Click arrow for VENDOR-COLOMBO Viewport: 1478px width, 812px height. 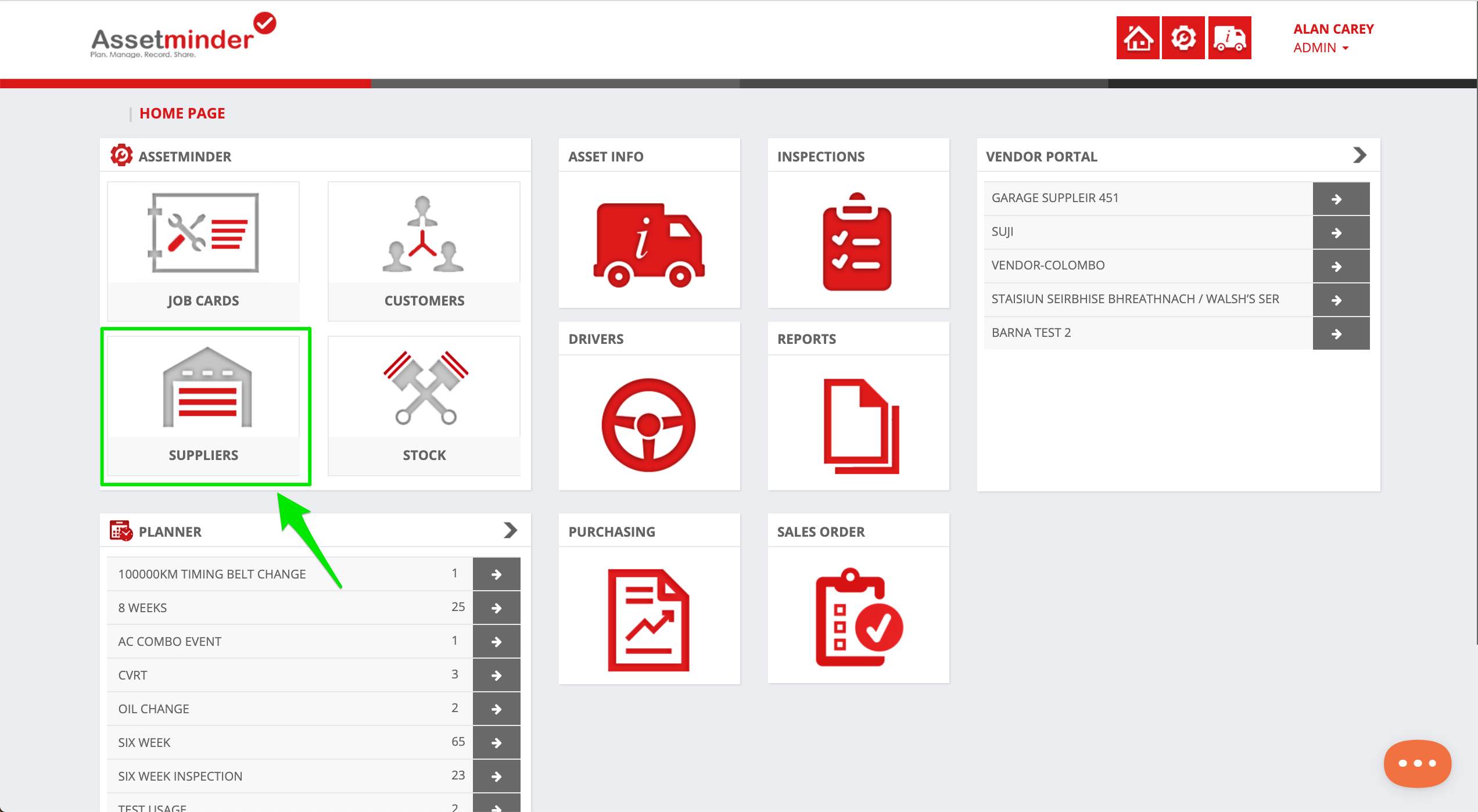[1341, 266]
